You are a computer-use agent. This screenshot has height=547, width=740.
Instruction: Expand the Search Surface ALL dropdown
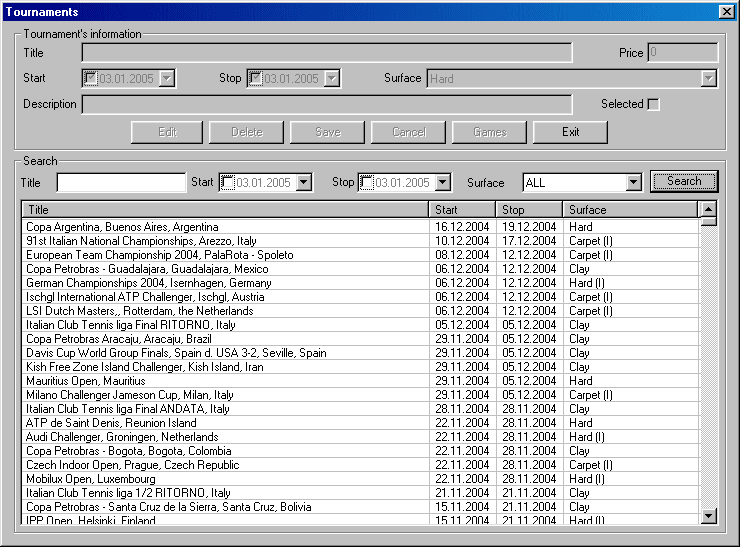[x=633, y=183]
